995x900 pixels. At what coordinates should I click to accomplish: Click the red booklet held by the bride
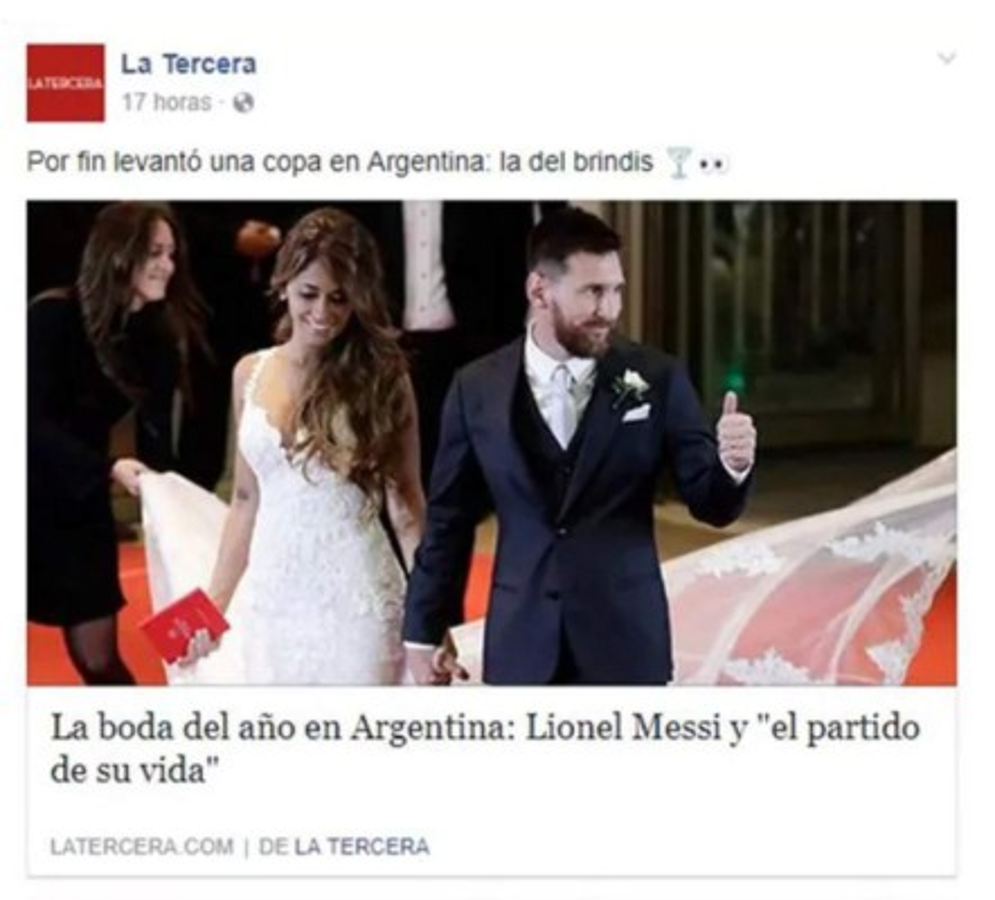pyautogui.click(x=185, y=625)
